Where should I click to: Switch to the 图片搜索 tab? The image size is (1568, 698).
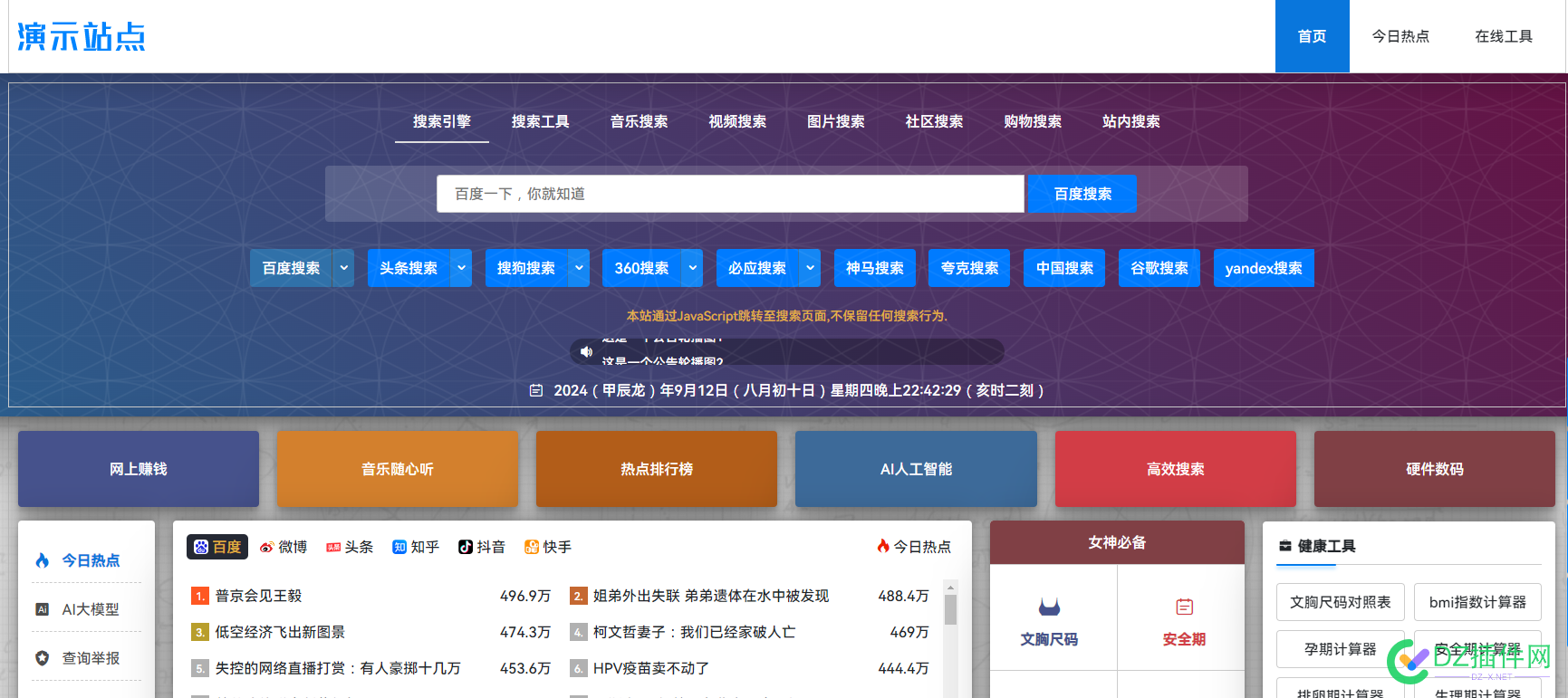(x=836, y=121)
